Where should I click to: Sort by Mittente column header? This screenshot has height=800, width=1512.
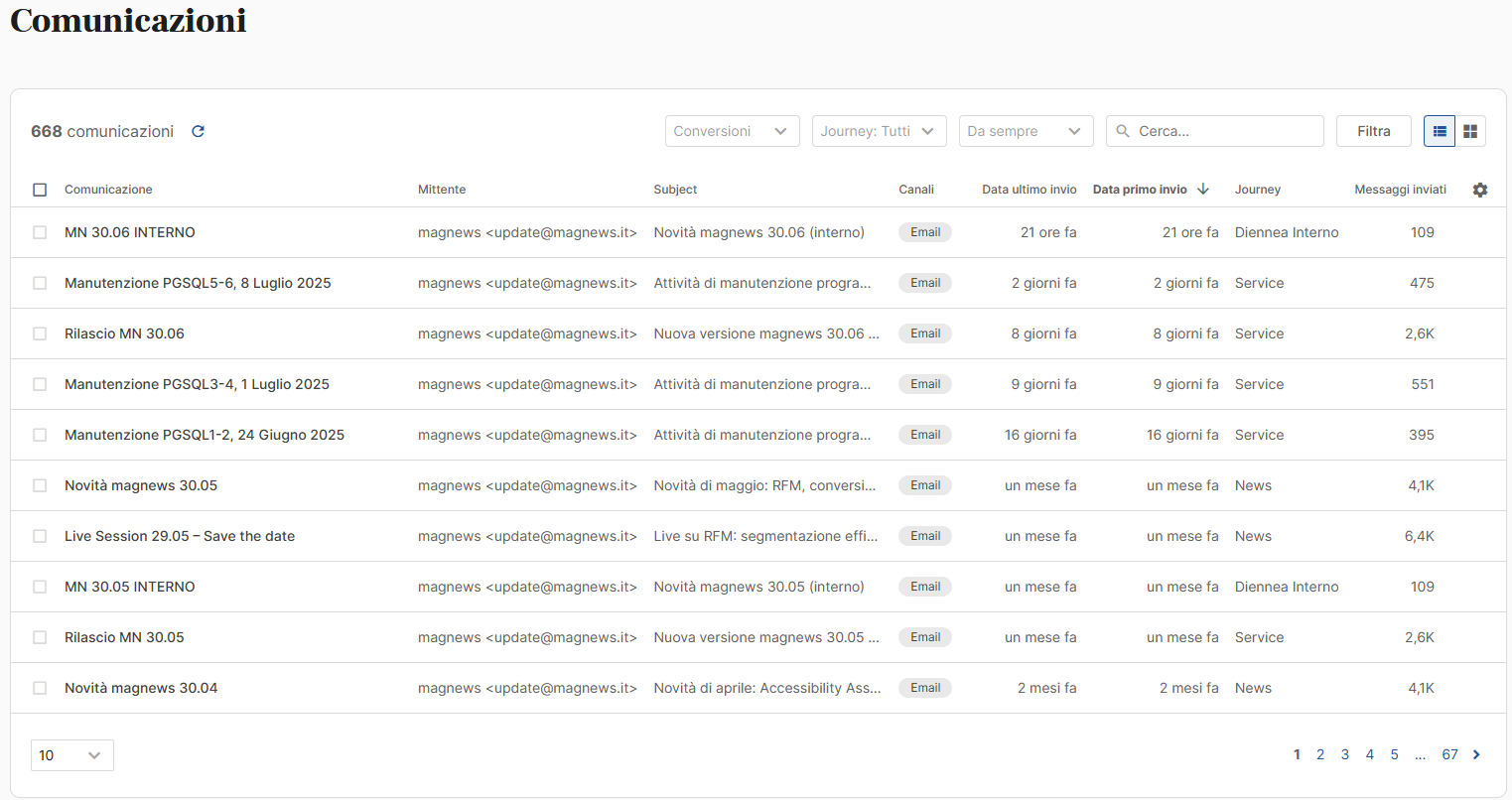(442, 190)
